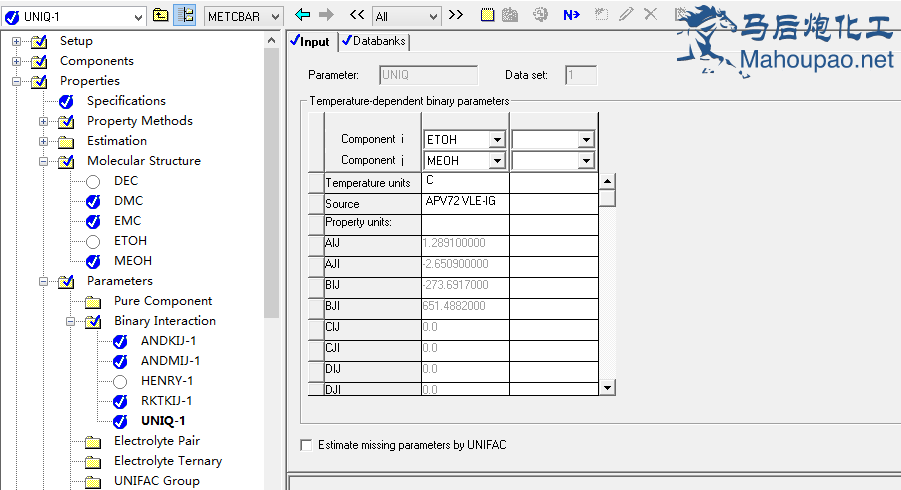The image size is (901, 490).
Task: Click the Next N> button
Action: point(571,15)
